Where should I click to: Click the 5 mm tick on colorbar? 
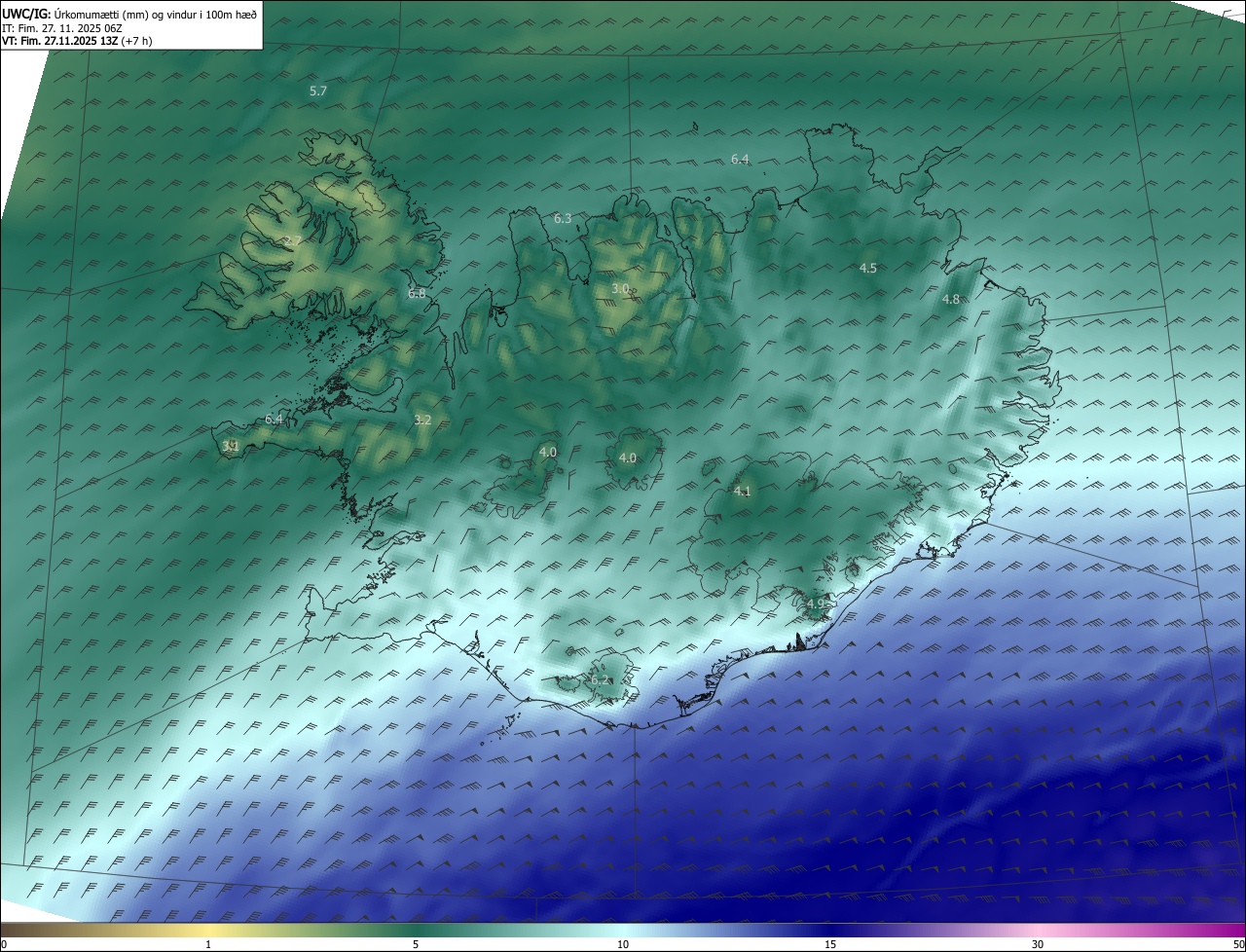pos(416,944)
